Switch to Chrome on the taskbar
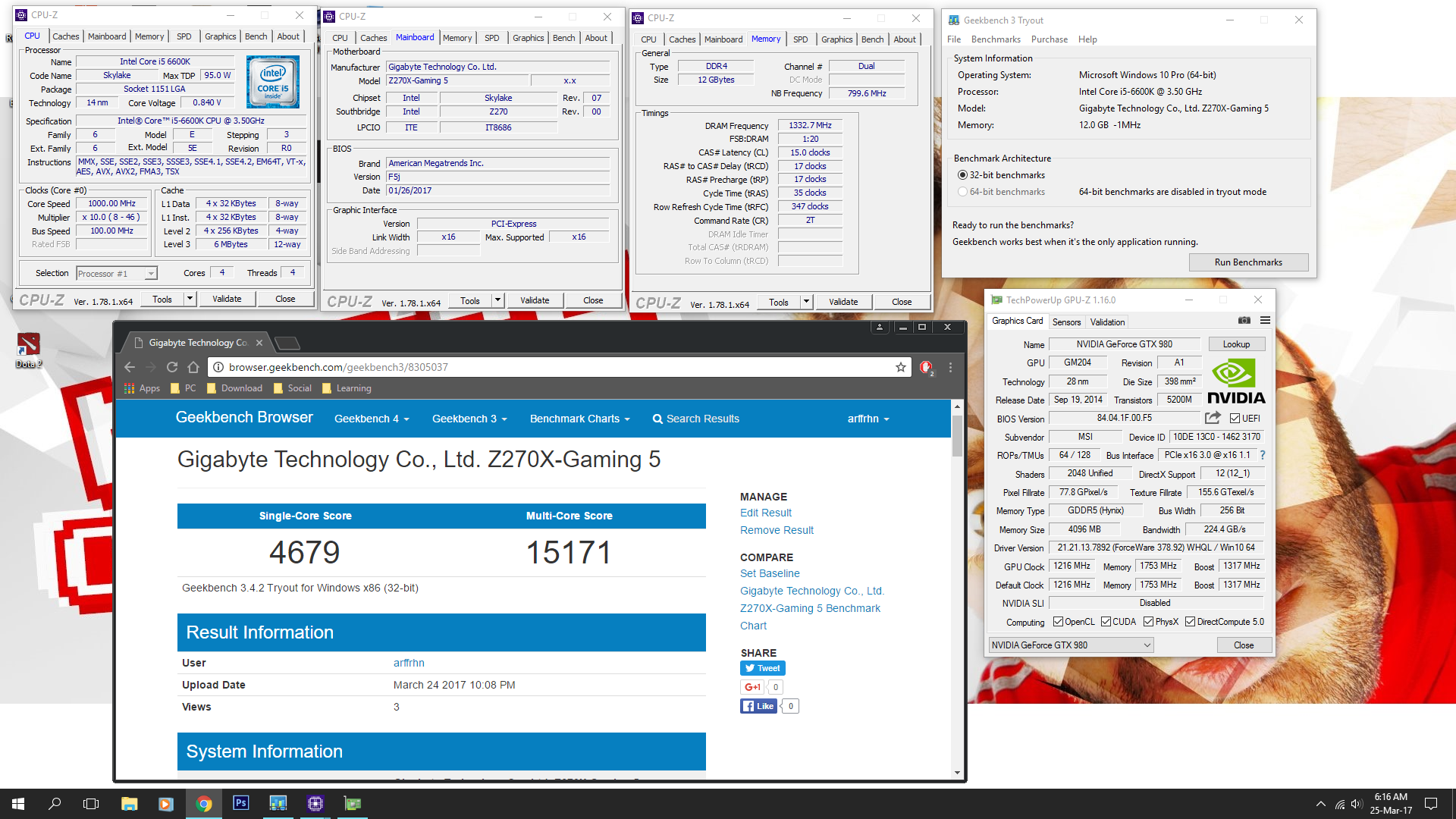1456x819 pixels. (203, 804)
